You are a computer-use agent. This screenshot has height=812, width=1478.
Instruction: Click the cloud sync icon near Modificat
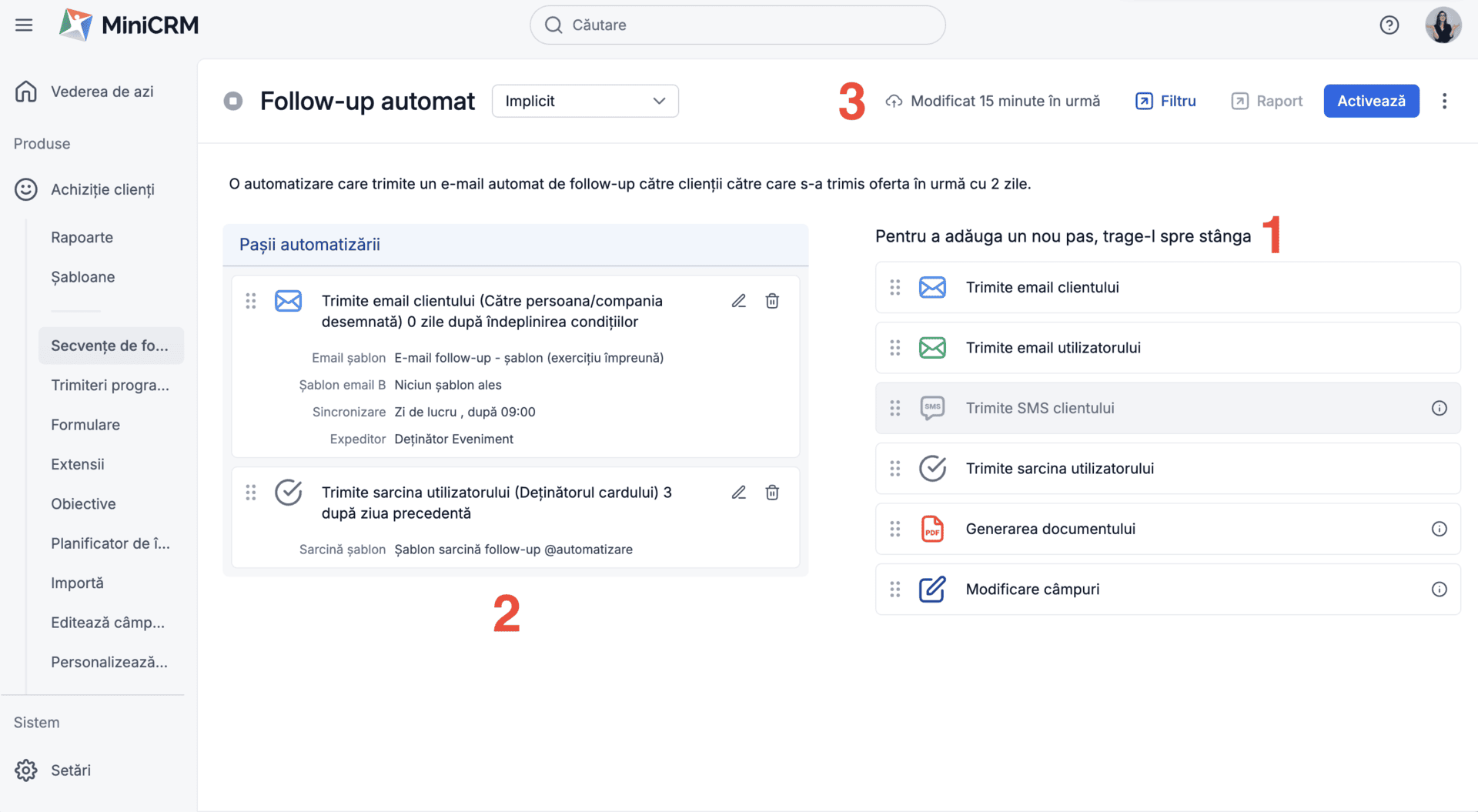coord(894,101)
